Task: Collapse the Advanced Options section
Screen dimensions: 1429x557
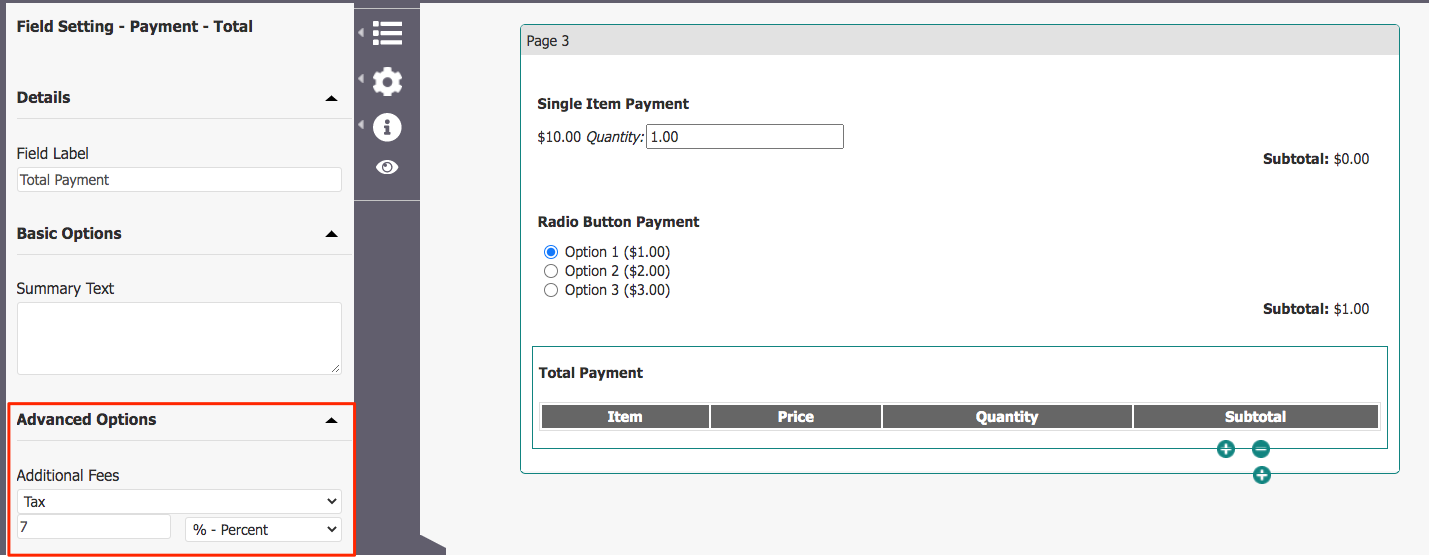Action: (x=331, y=420)
